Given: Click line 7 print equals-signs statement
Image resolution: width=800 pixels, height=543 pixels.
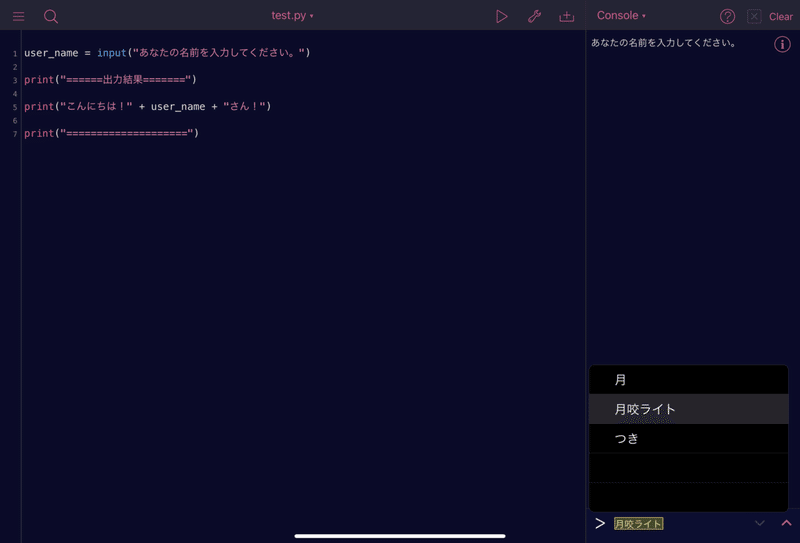Looking at the screenshot, I should click(x=111, y=133).
